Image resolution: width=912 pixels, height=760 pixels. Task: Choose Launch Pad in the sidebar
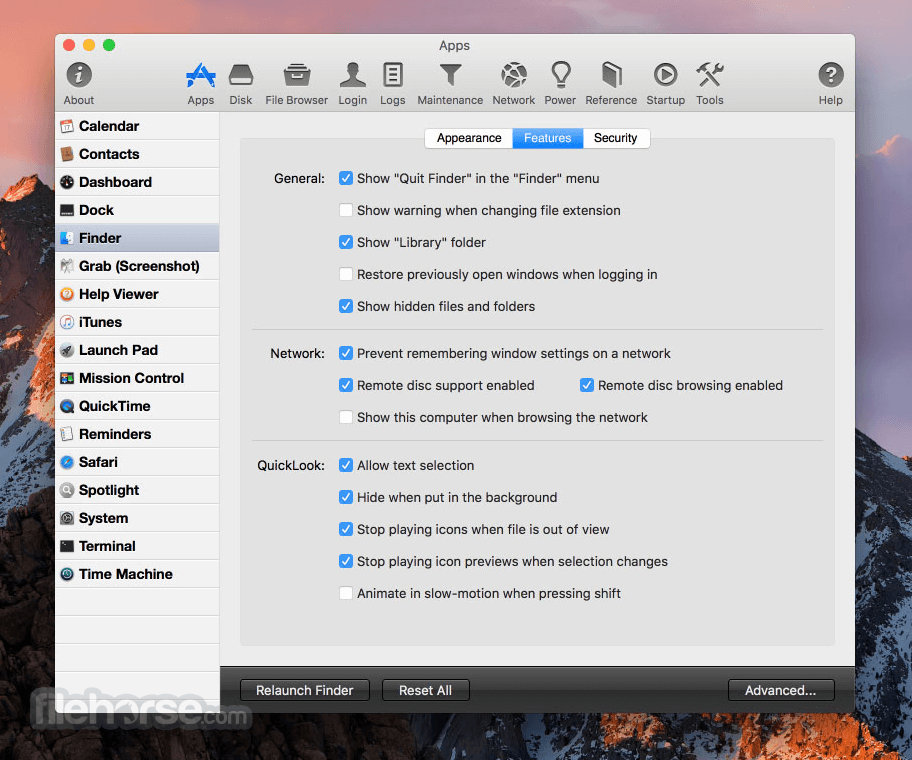(137, 350)
